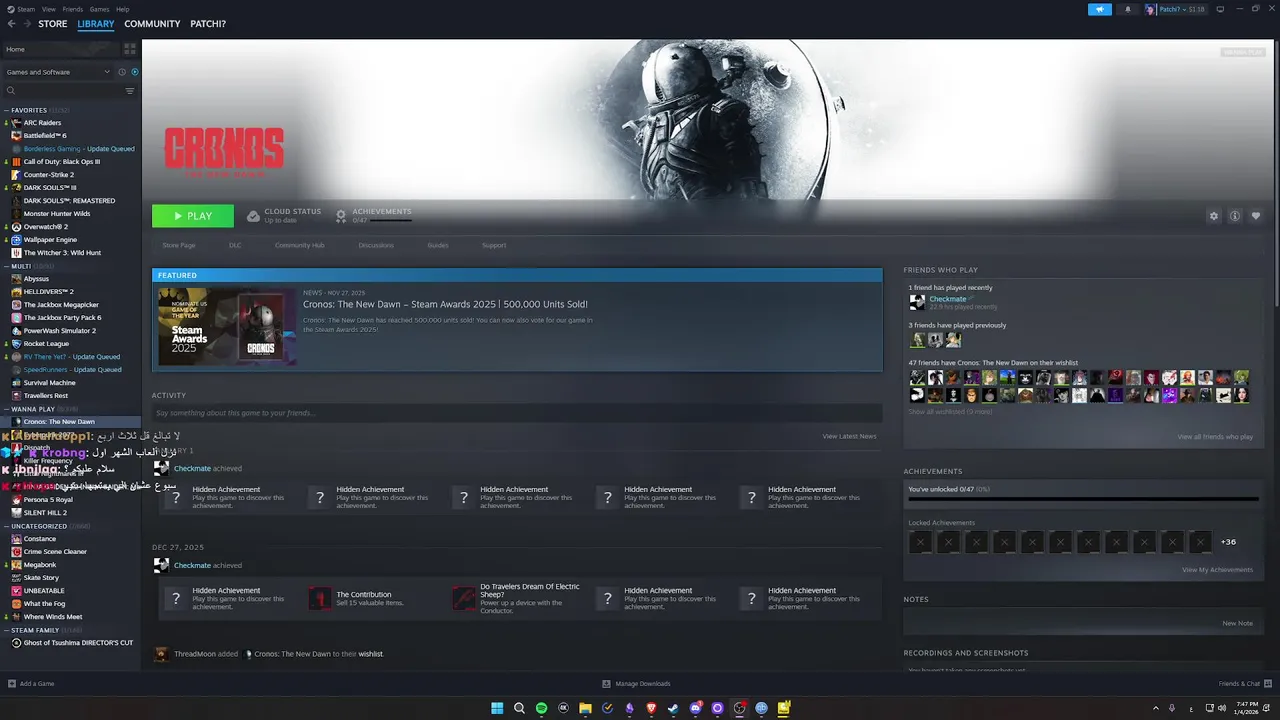Click New Note
Image resolution: width=1280 pixels, height=720 pixels.
[x=1237, y=623]
